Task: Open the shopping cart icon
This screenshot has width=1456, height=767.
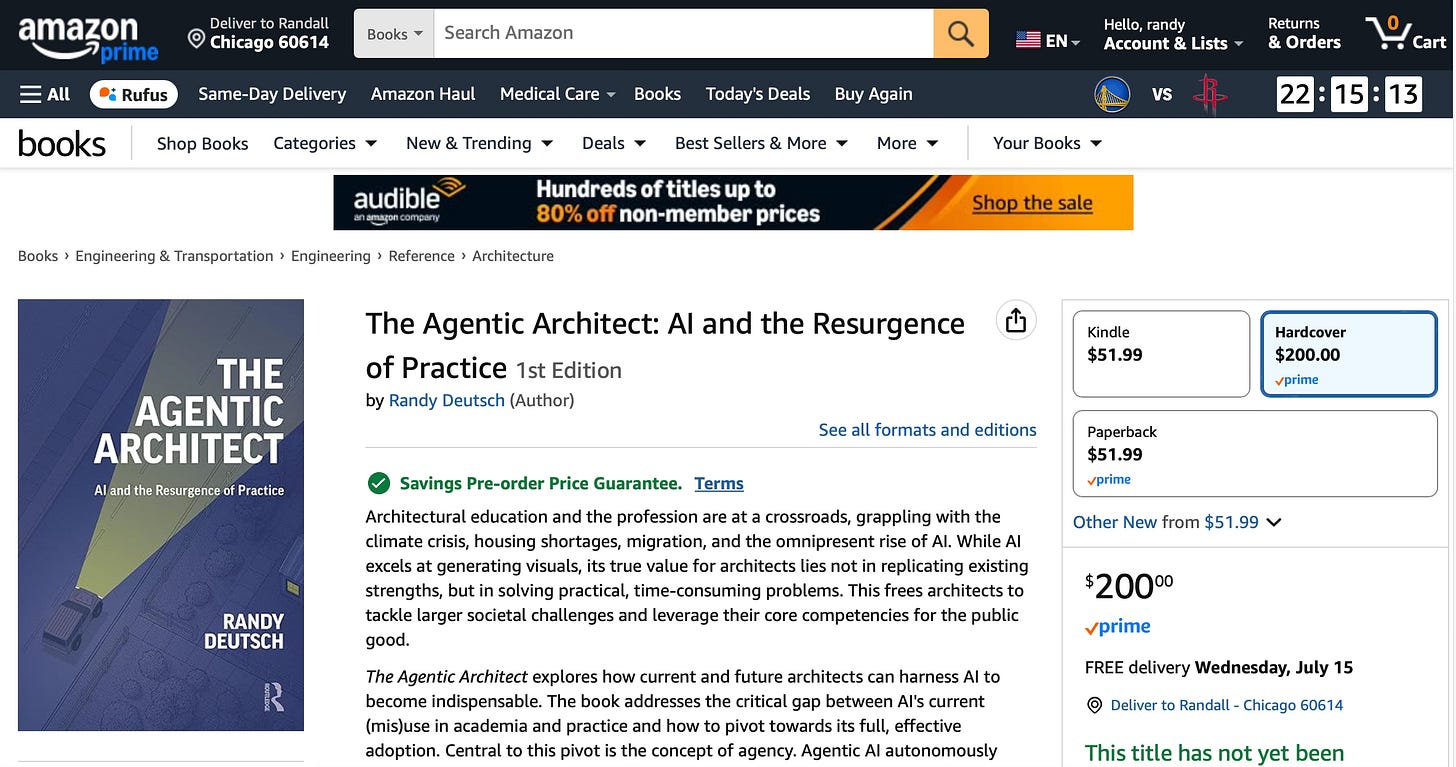Action: coord(1406,33)
